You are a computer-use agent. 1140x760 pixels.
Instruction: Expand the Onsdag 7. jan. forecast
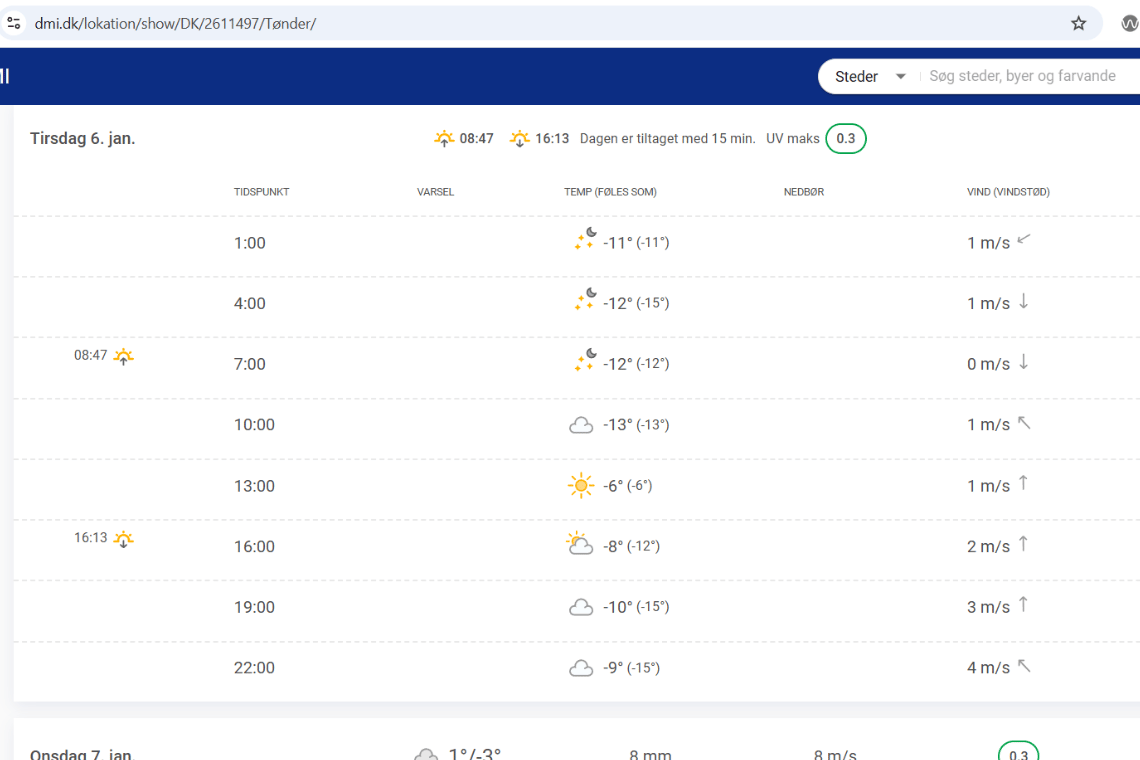[x=82, y=754]
